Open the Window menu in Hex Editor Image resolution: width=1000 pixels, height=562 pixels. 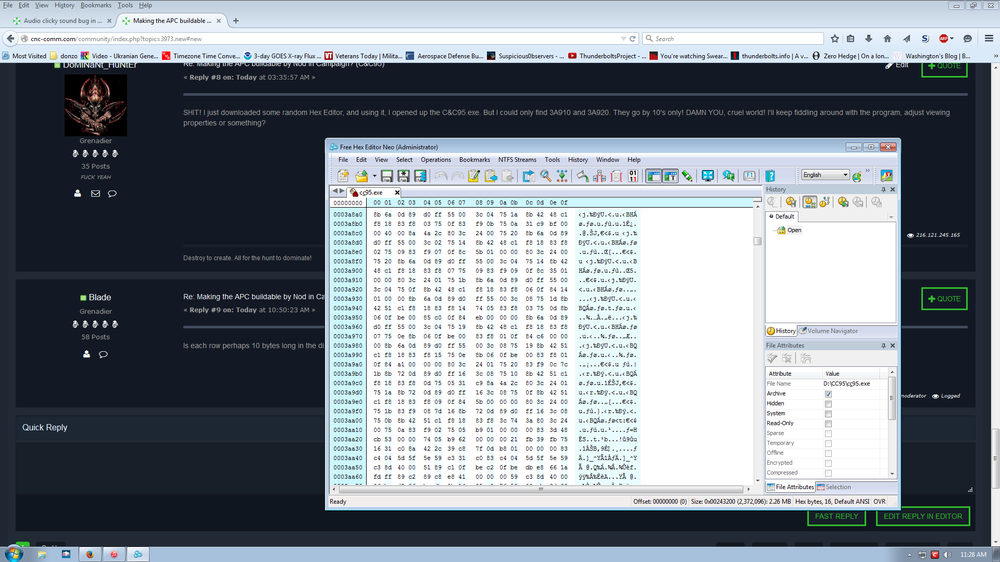pos(607,159)
